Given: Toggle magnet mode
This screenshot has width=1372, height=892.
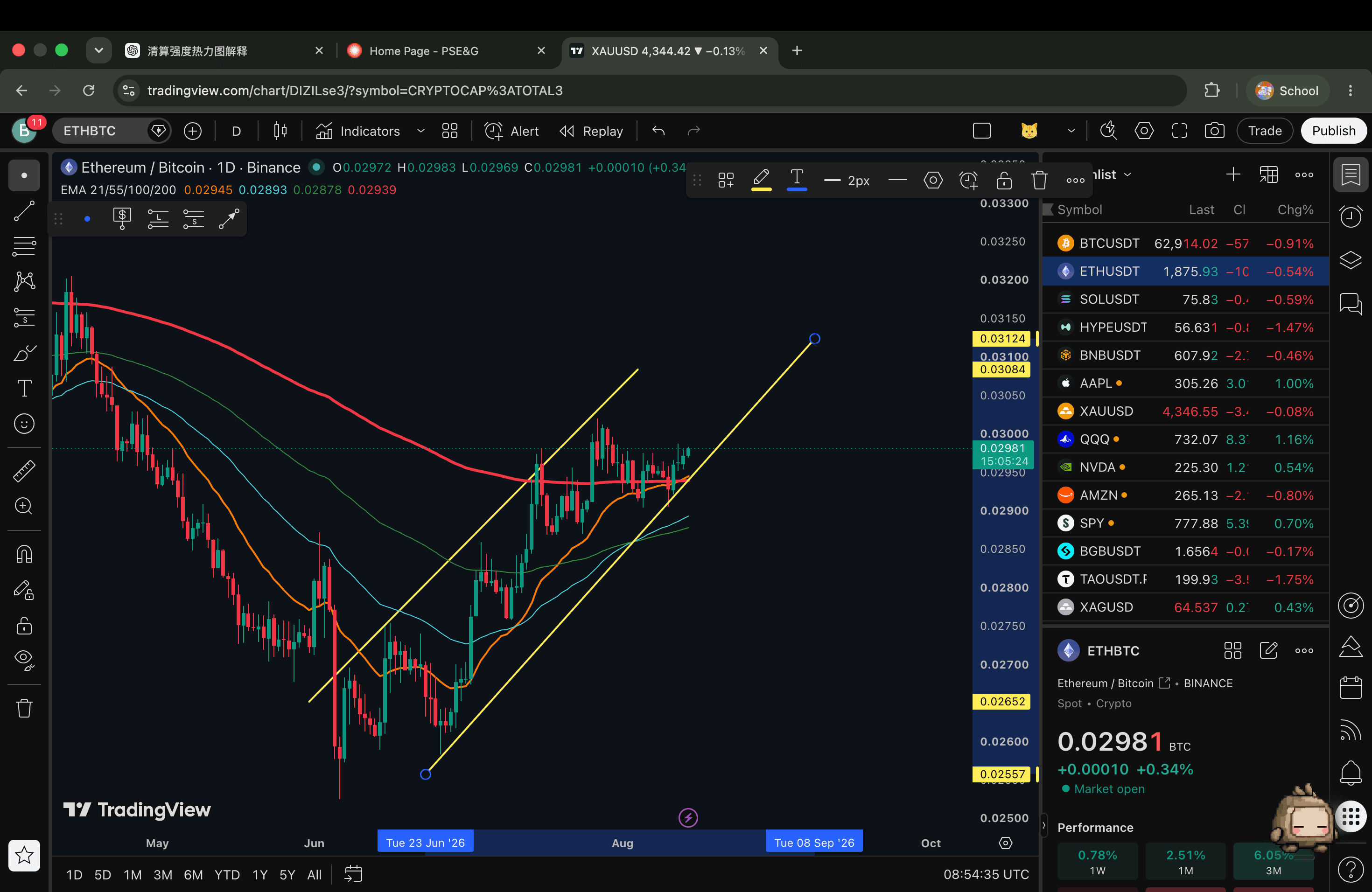Looking at the screenshot, I should coord(24,554).
